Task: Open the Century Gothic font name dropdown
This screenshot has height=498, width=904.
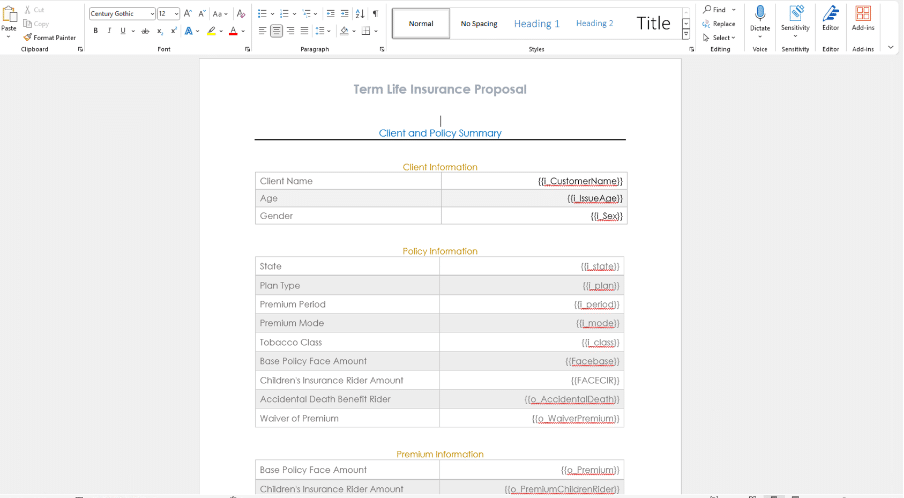Action: coord(152,14)
